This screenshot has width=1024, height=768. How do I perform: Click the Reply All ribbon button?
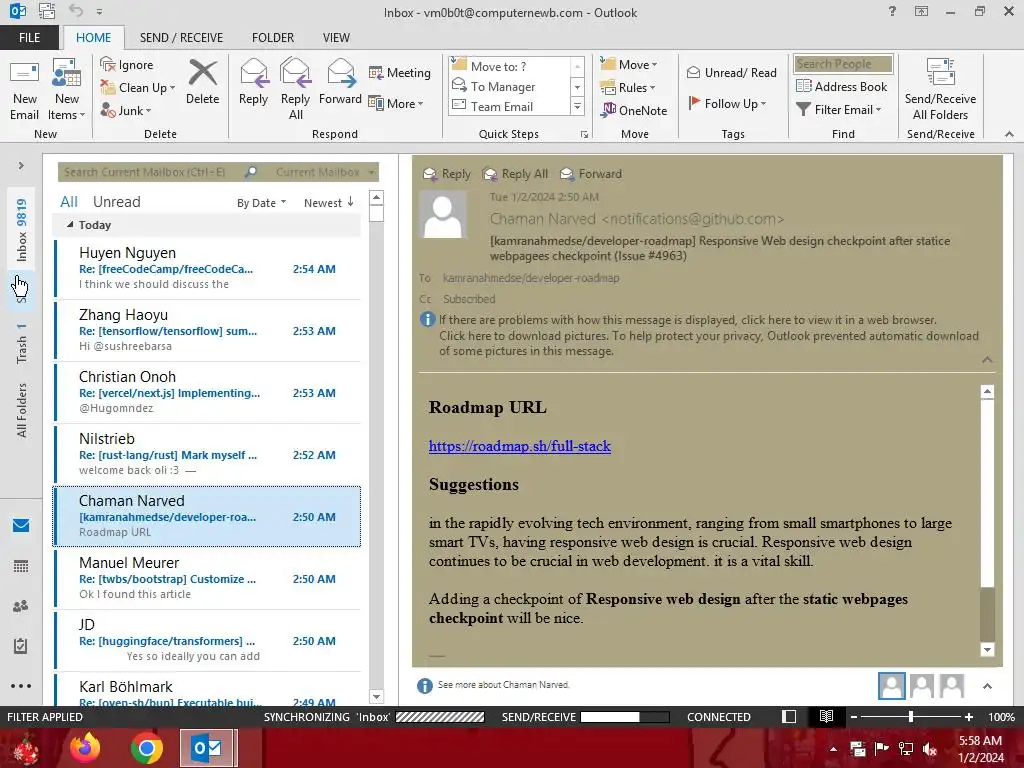(x=295, y=90)
